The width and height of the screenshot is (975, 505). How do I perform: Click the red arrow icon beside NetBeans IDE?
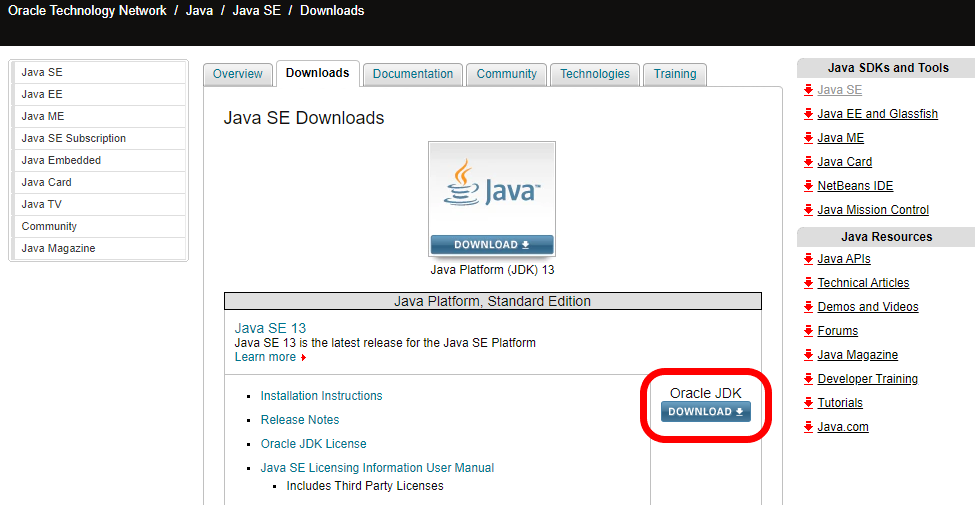pos(808,186)
